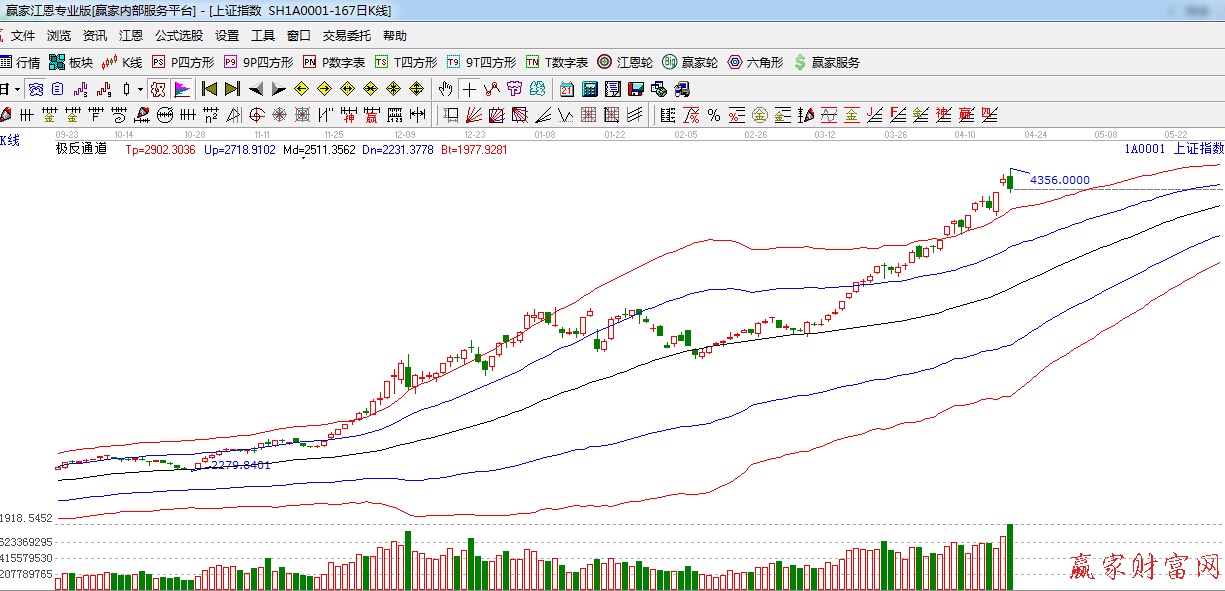Click the green dollar 赢家服务 button

pyautogui.click(x=826, y=62)
